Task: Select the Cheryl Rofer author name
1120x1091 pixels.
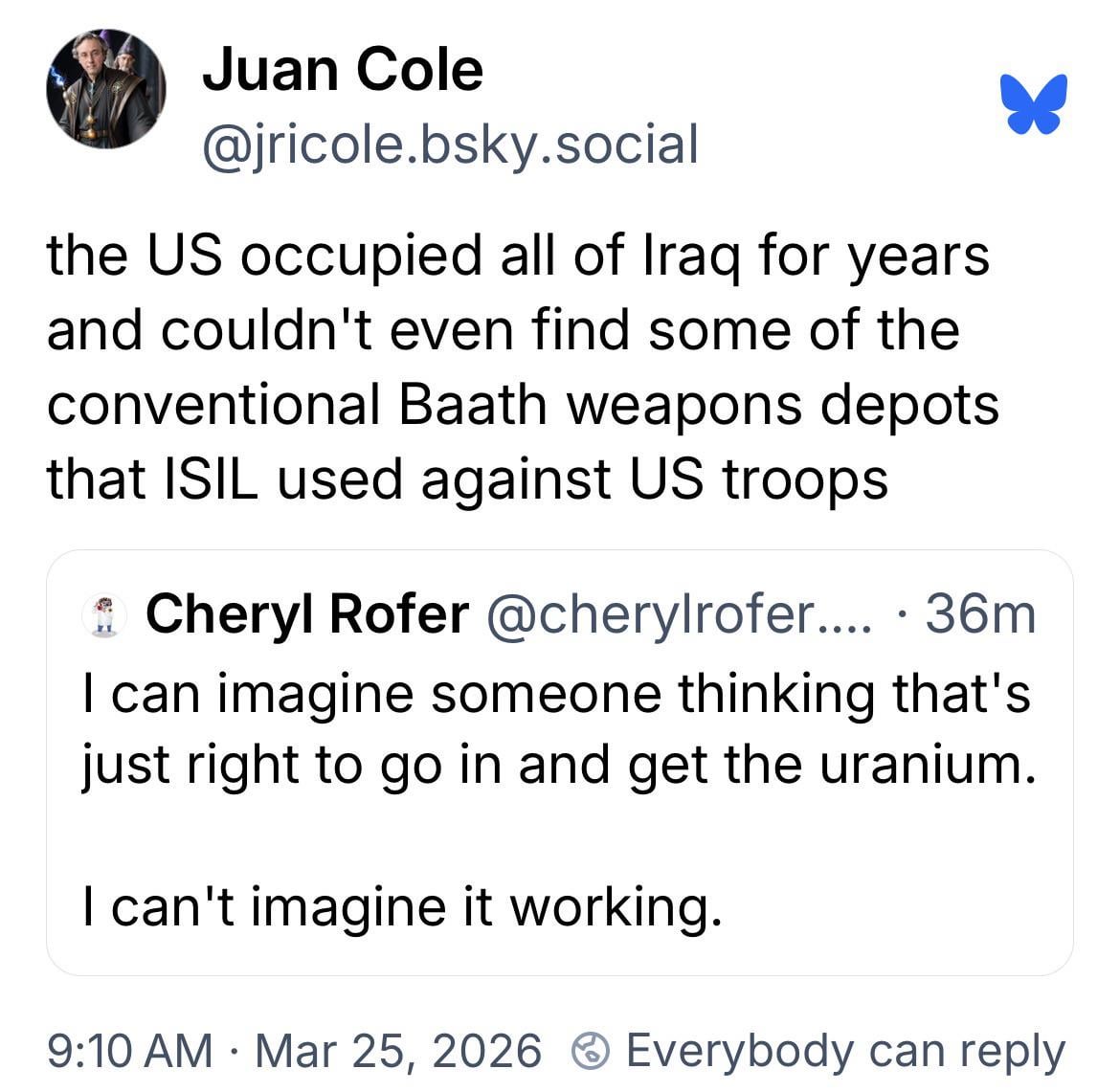Action: tap(307, 614)
